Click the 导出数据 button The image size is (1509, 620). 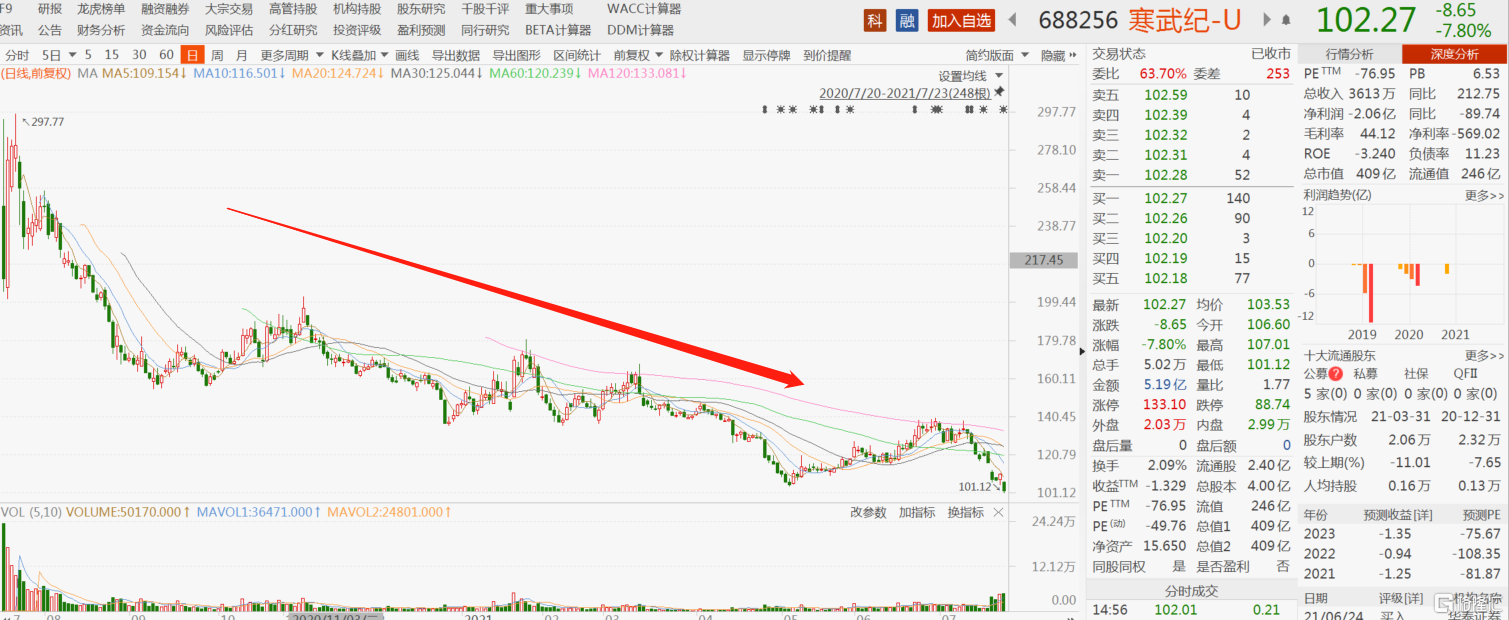pyautogui.click(x=456, y=56)
